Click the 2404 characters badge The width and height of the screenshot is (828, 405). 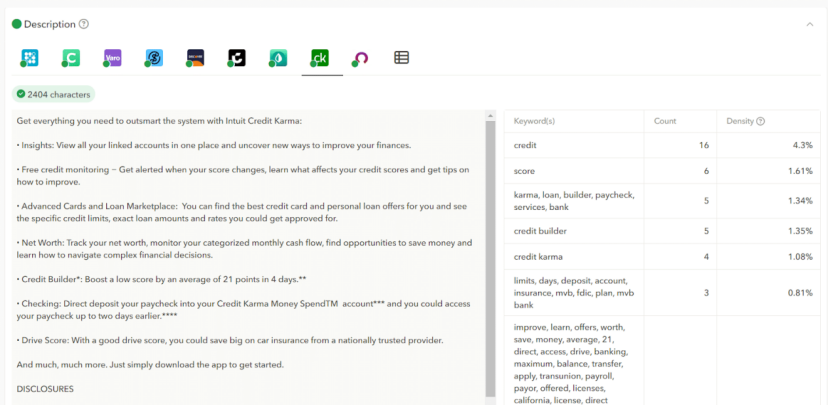54,94
